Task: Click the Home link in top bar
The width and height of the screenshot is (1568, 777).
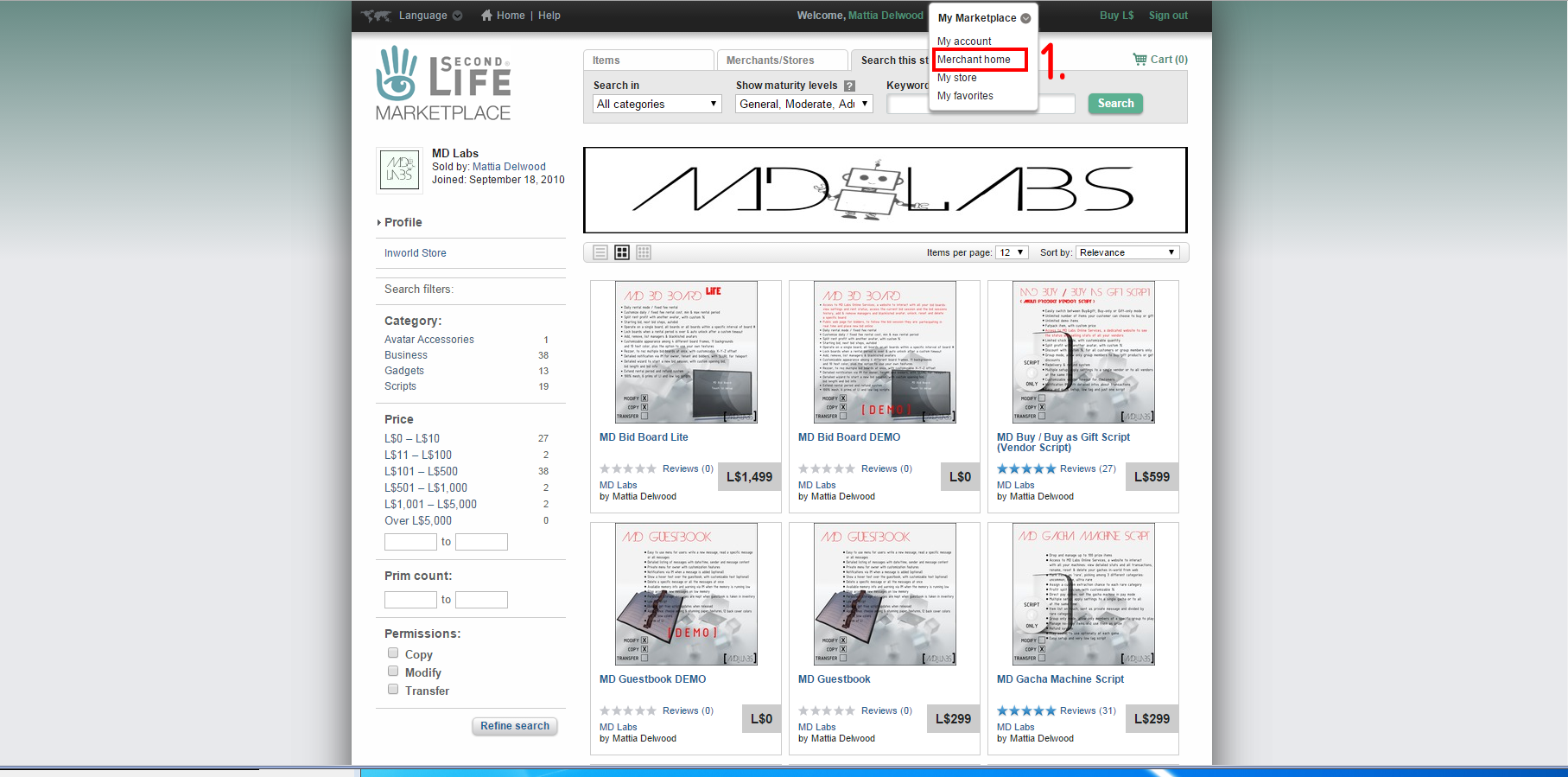Action: [x=511, y=16]
